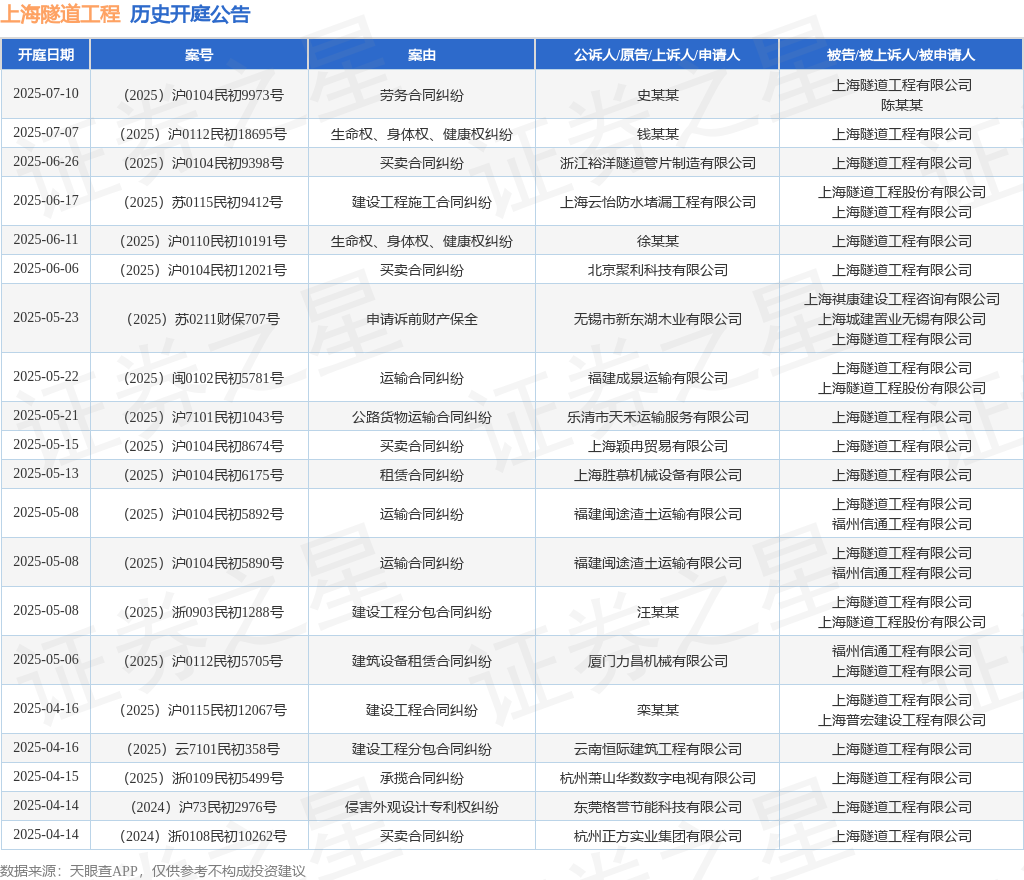The width and height of the screenshot is (1024, 880).
Task: Click case number 浙0108民初10262号
Action: 203,836
